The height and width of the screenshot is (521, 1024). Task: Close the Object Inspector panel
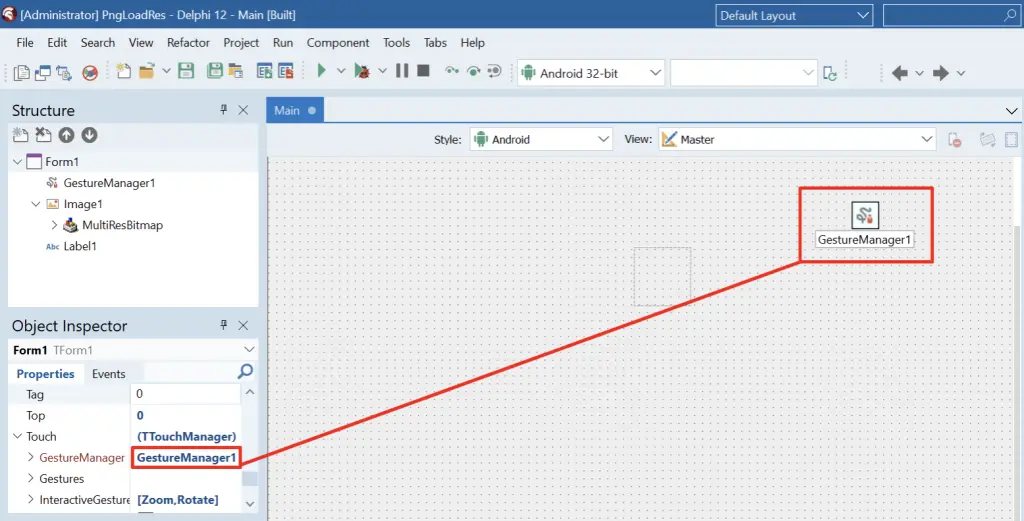point(243,325)
